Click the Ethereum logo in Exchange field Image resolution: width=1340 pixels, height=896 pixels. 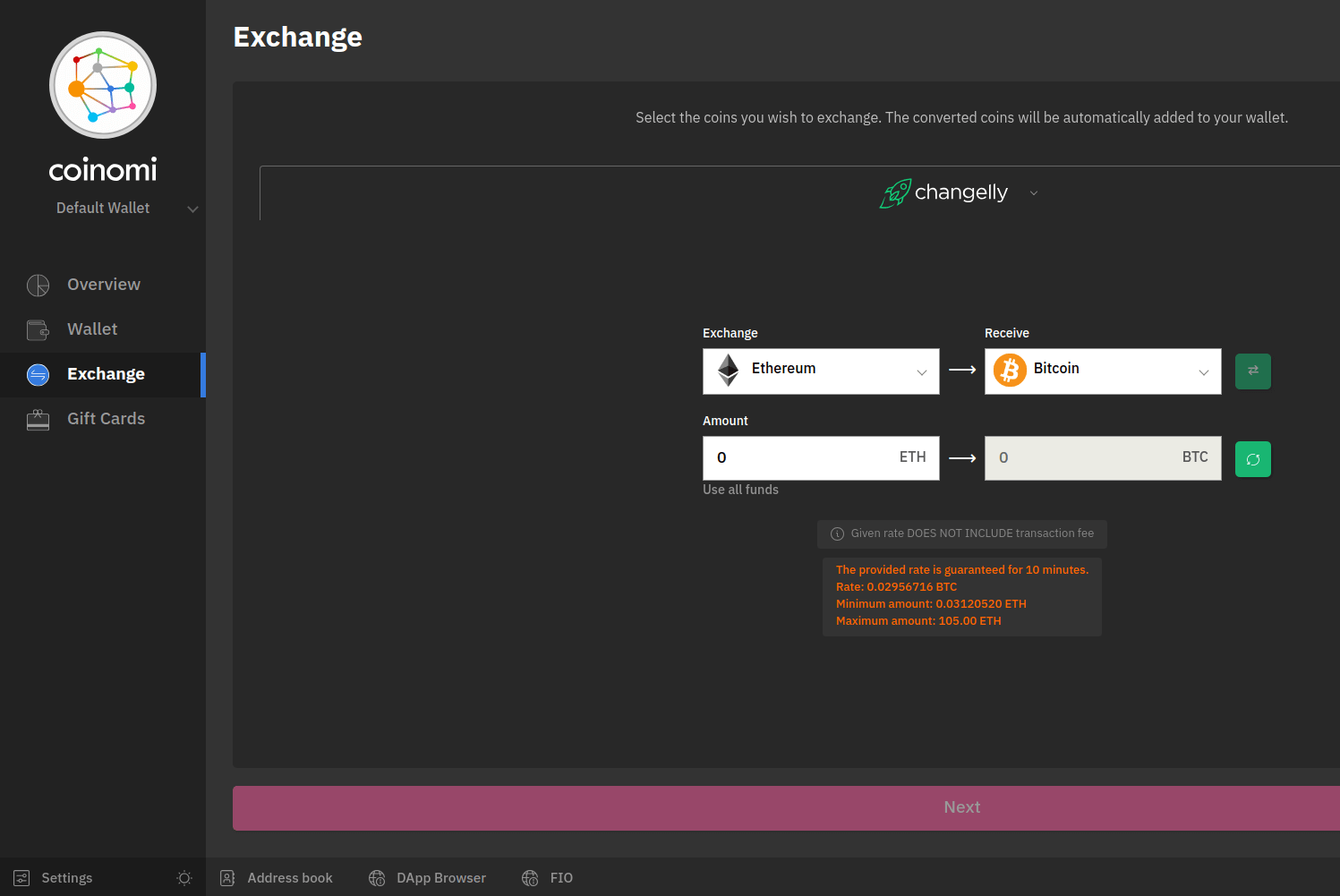click(728, 369)
